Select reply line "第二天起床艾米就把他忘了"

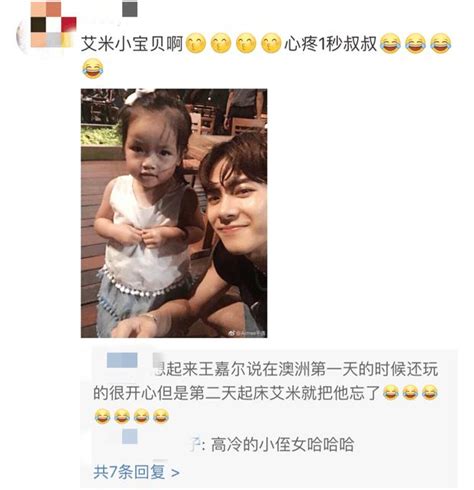[x=237, y=393]
